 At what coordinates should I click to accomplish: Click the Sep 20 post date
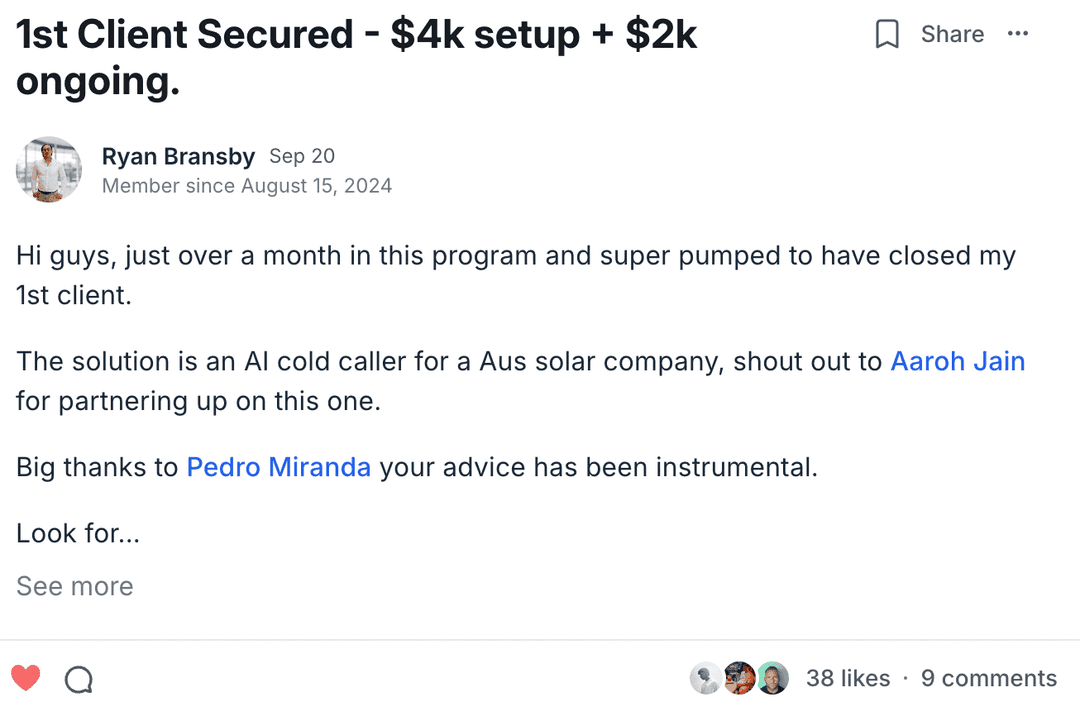click(302, 157)
